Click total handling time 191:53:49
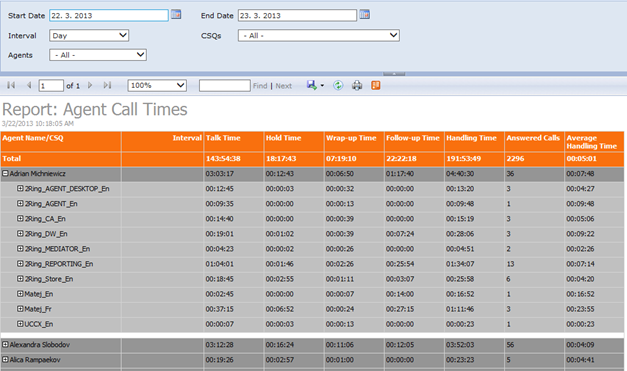 pyautogui.click(x=463, y=159)
